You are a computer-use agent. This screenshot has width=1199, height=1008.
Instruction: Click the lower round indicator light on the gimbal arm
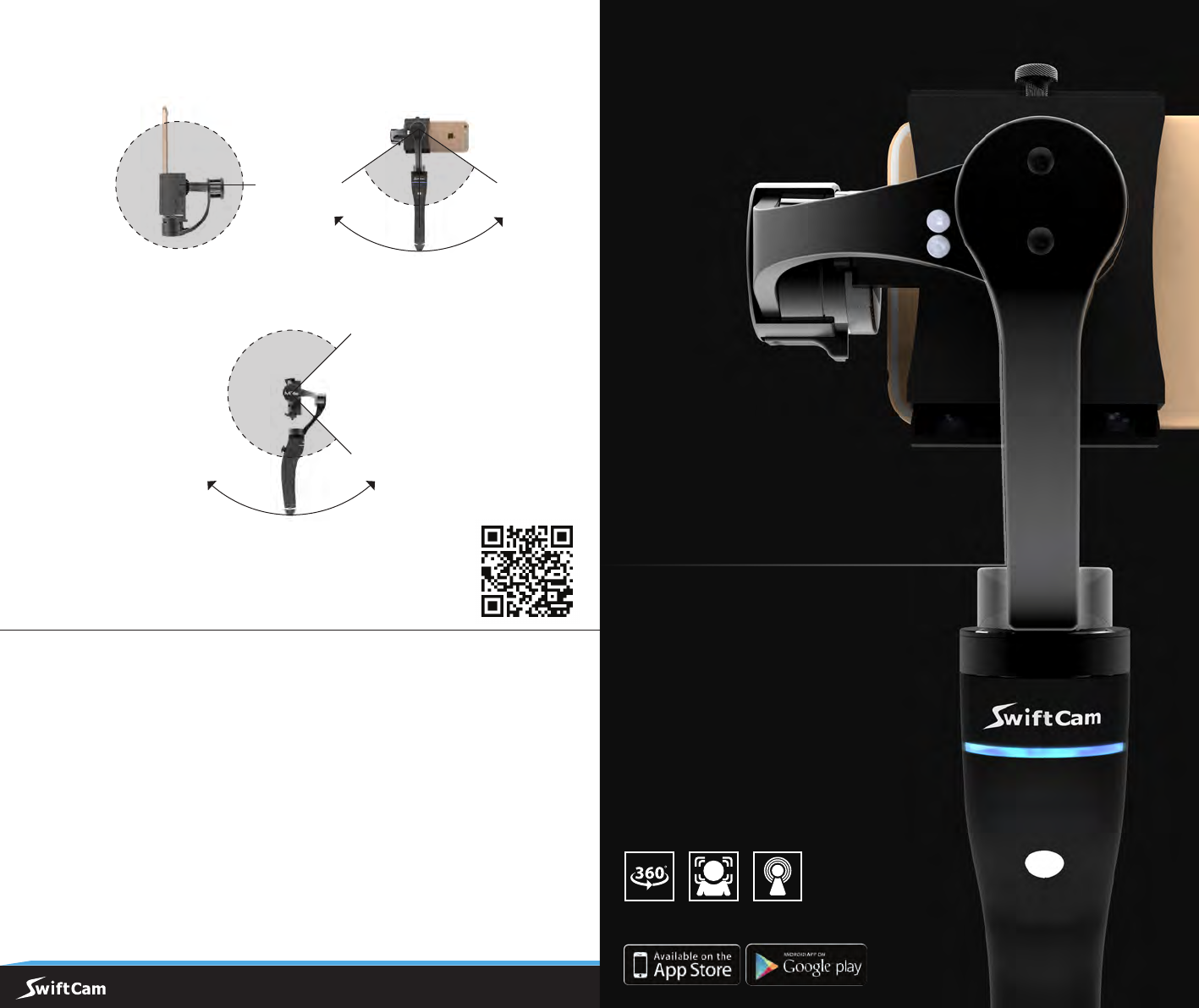938,247
